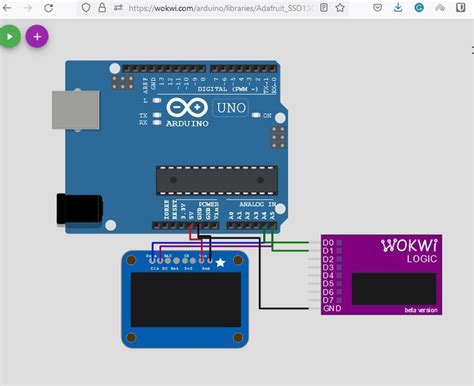The width and height of the screenshot is (474, 386).
Task: Click the padlock site information icon
Action: (102, 8)
